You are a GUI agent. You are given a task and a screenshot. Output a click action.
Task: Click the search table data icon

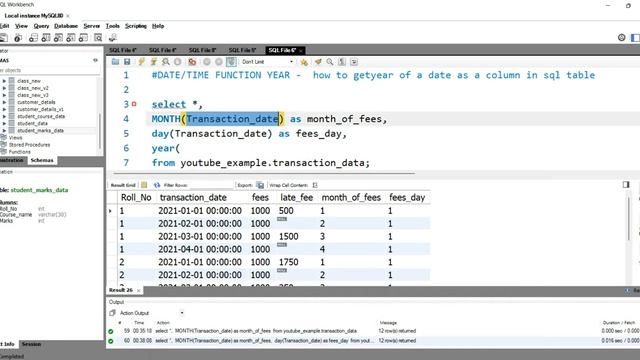(x=98, y=38)
